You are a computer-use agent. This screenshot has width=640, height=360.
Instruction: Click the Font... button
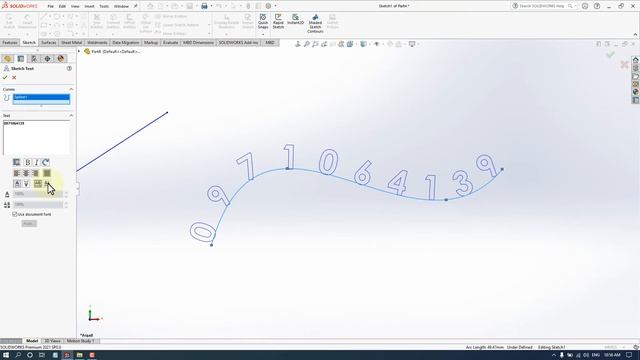coord(29,224)
